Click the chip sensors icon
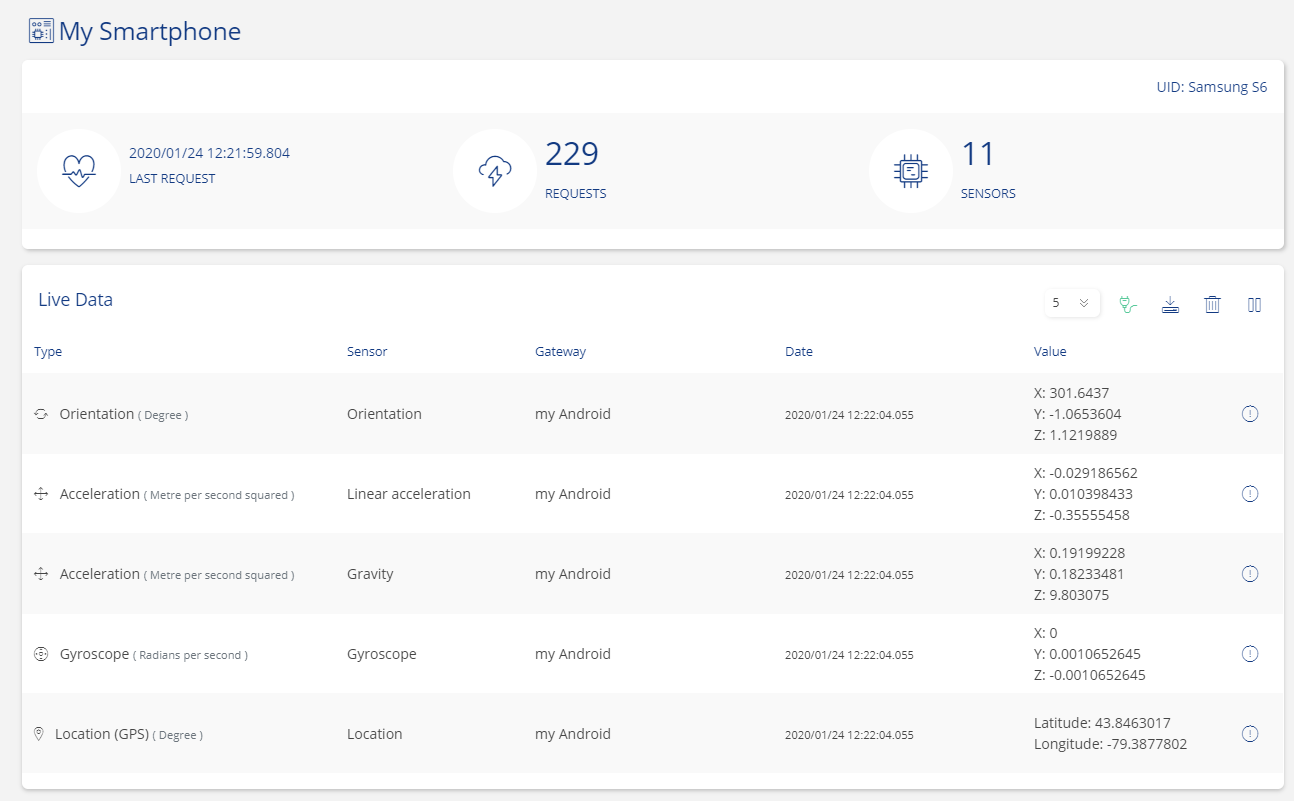The height and width of the screenshot is (801, 1294). pos(911,171)
